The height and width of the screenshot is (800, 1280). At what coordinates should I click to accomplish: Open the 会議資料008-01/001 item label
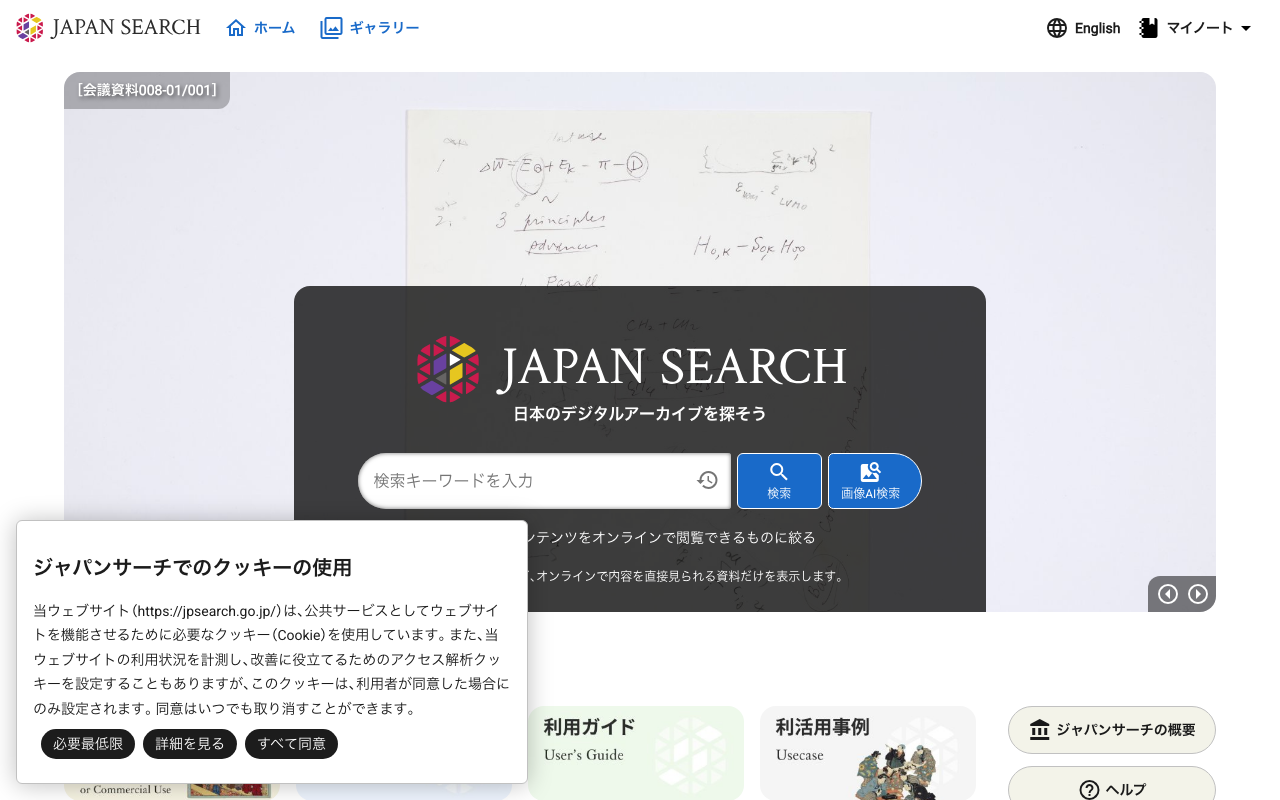[x=146, y=89]
